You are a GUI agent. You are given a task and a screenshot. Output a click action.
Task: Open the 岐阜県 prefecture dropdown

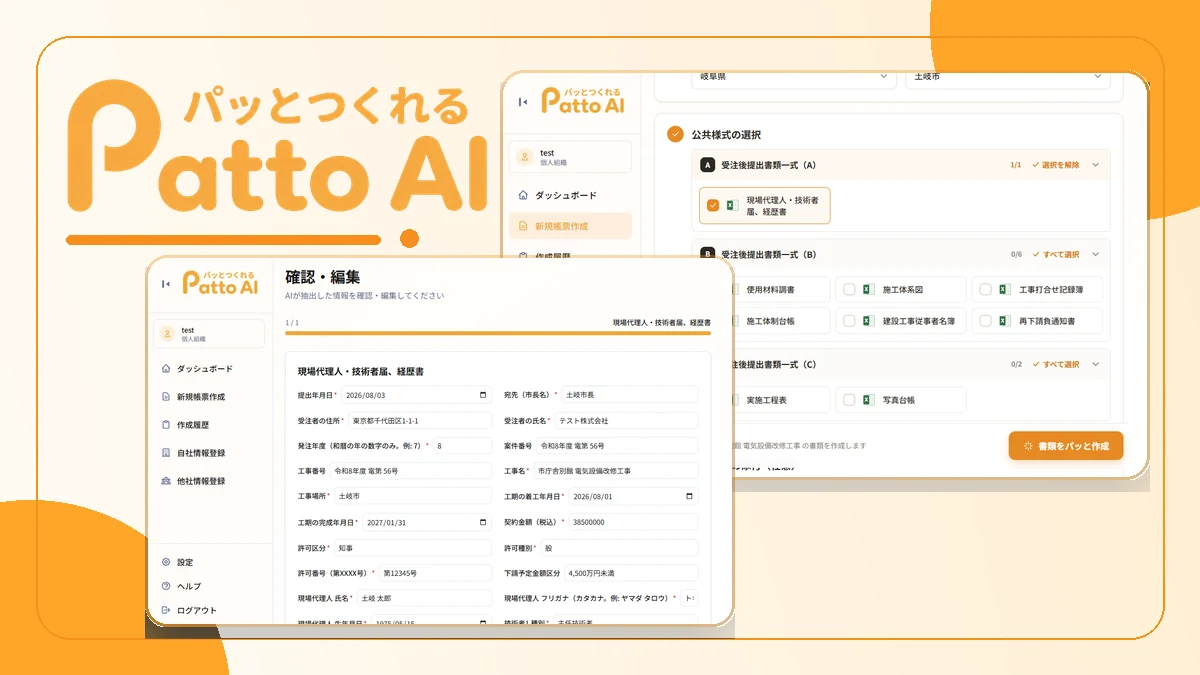pyautogui.click(x=794, y=78)
